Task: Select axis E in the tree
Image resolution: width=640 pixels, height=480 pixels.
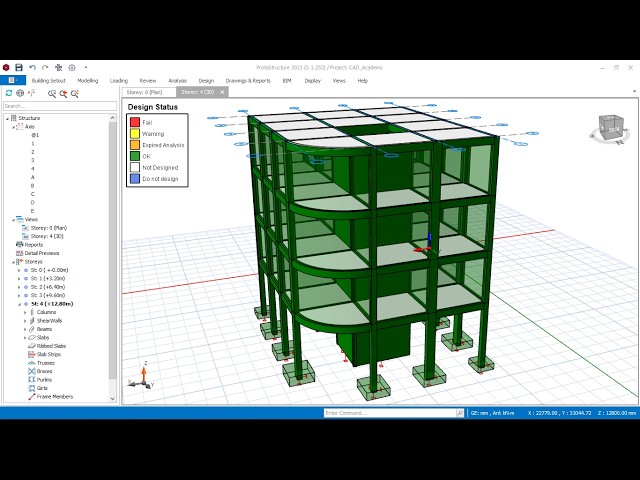Action: [x=33, y=211]
